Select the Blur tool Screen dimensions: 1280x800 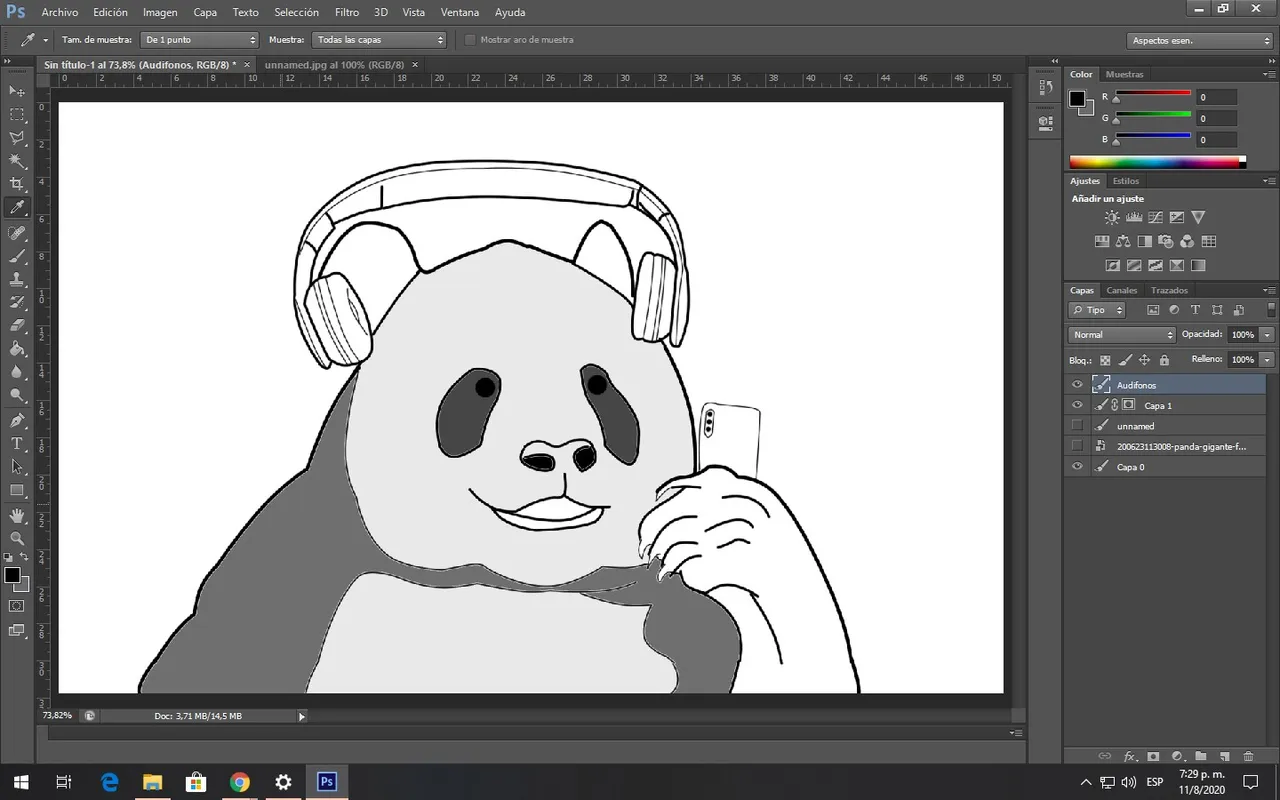coord(17,372)
